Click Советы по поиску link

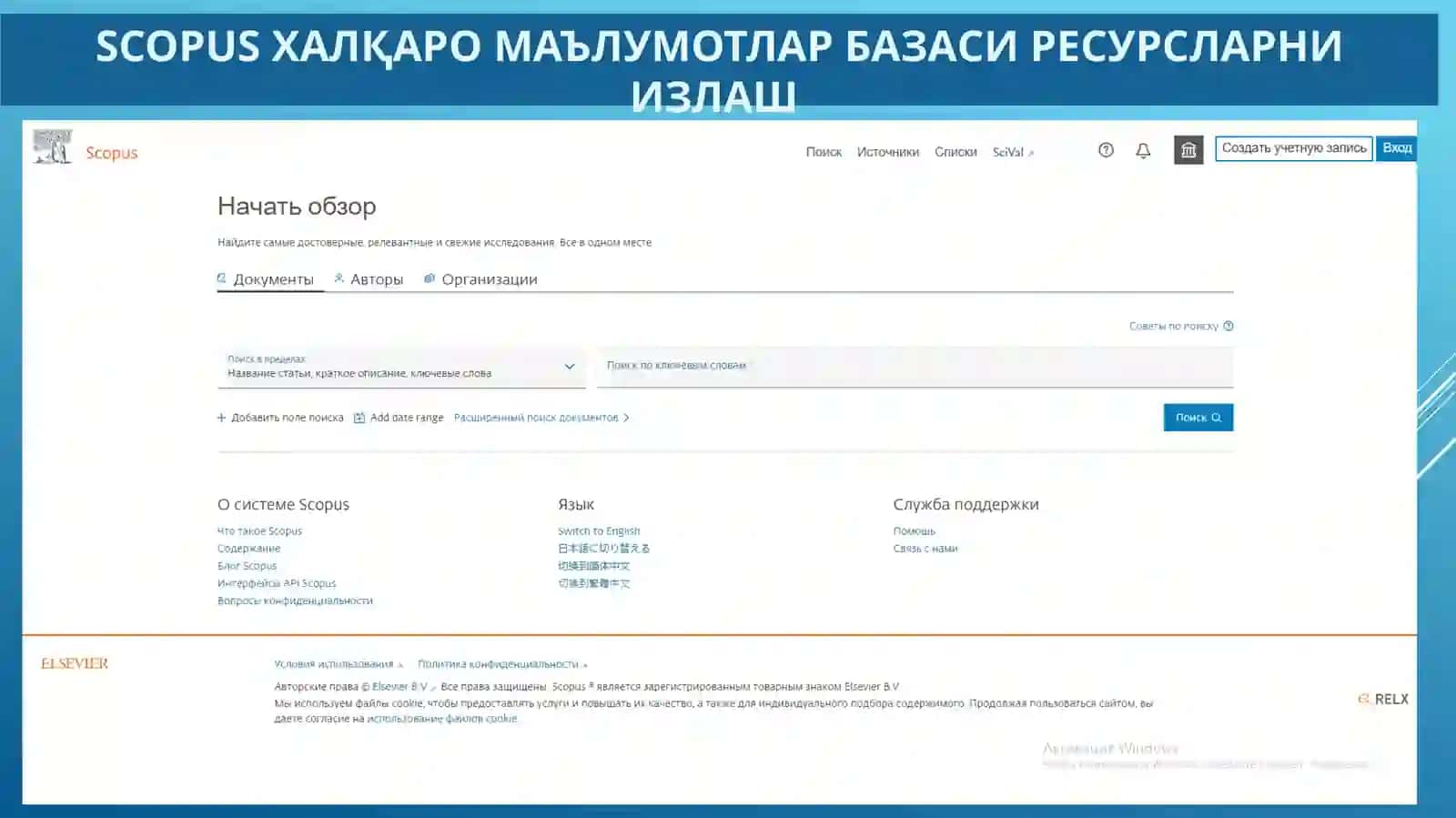pos(1173,326)
